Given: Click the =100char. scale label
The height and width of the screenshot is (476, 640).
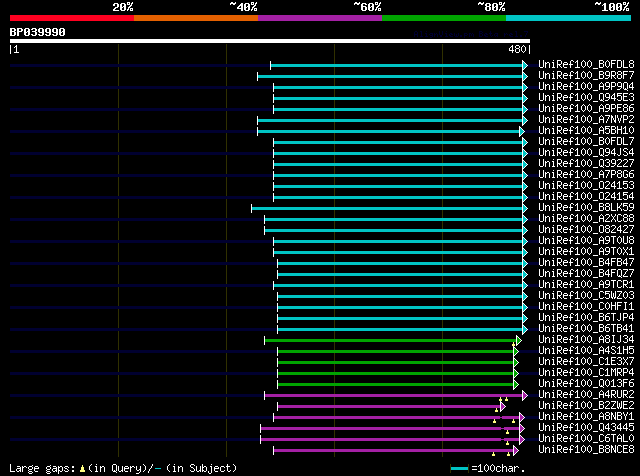Looking at the screenshot, I should point(498,468).
